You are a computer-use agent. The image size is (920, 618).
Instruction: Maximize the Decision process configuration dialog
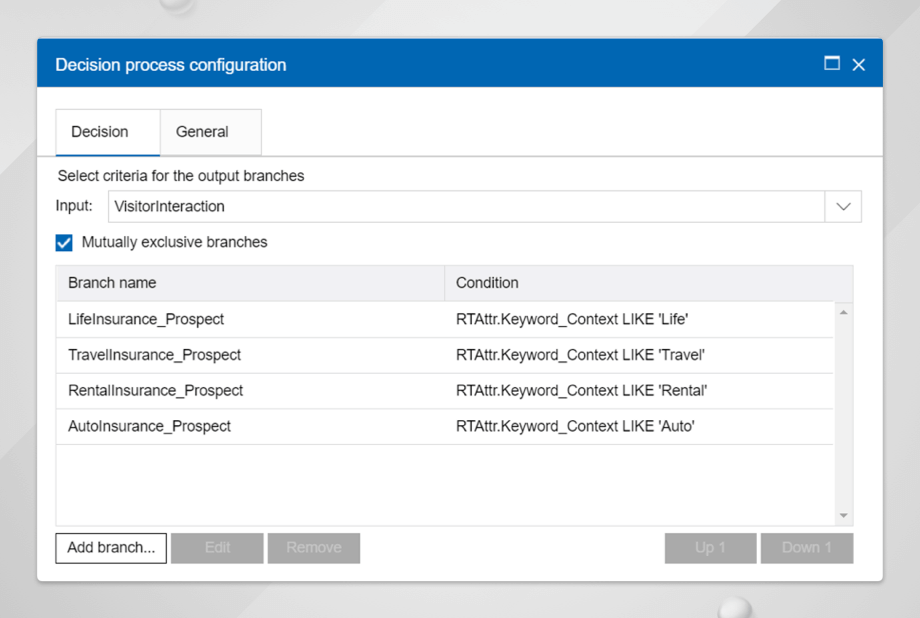[831, 63]
